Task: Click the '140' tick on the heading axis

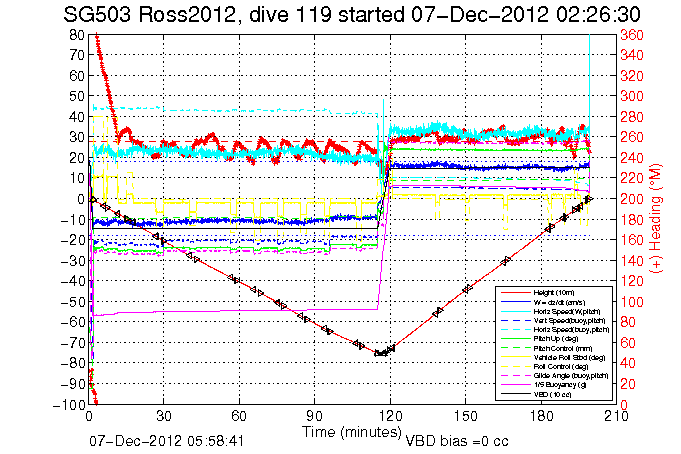Action: pos(632,260)
